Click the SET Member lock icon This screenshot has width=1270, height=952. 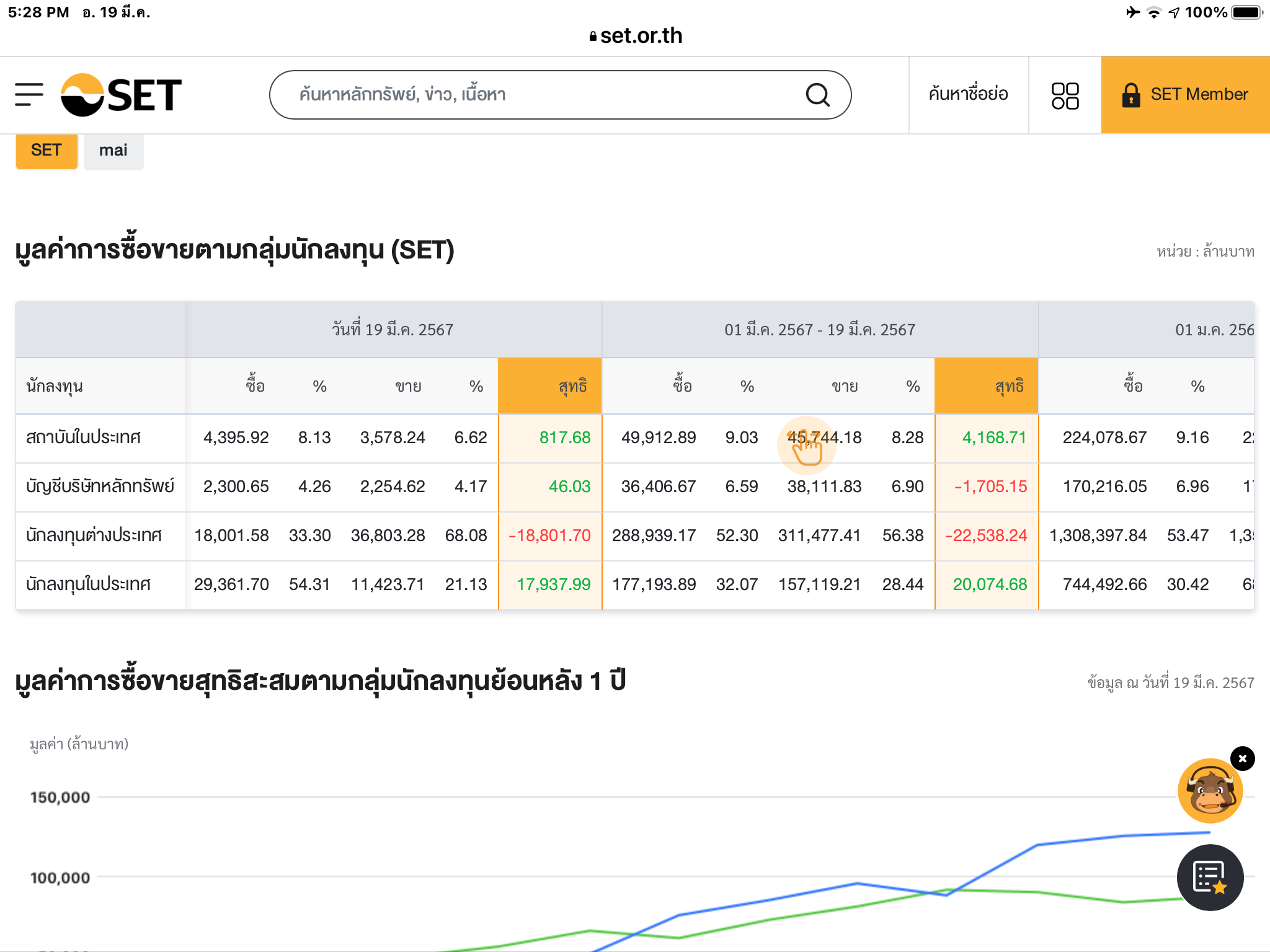1131,95
